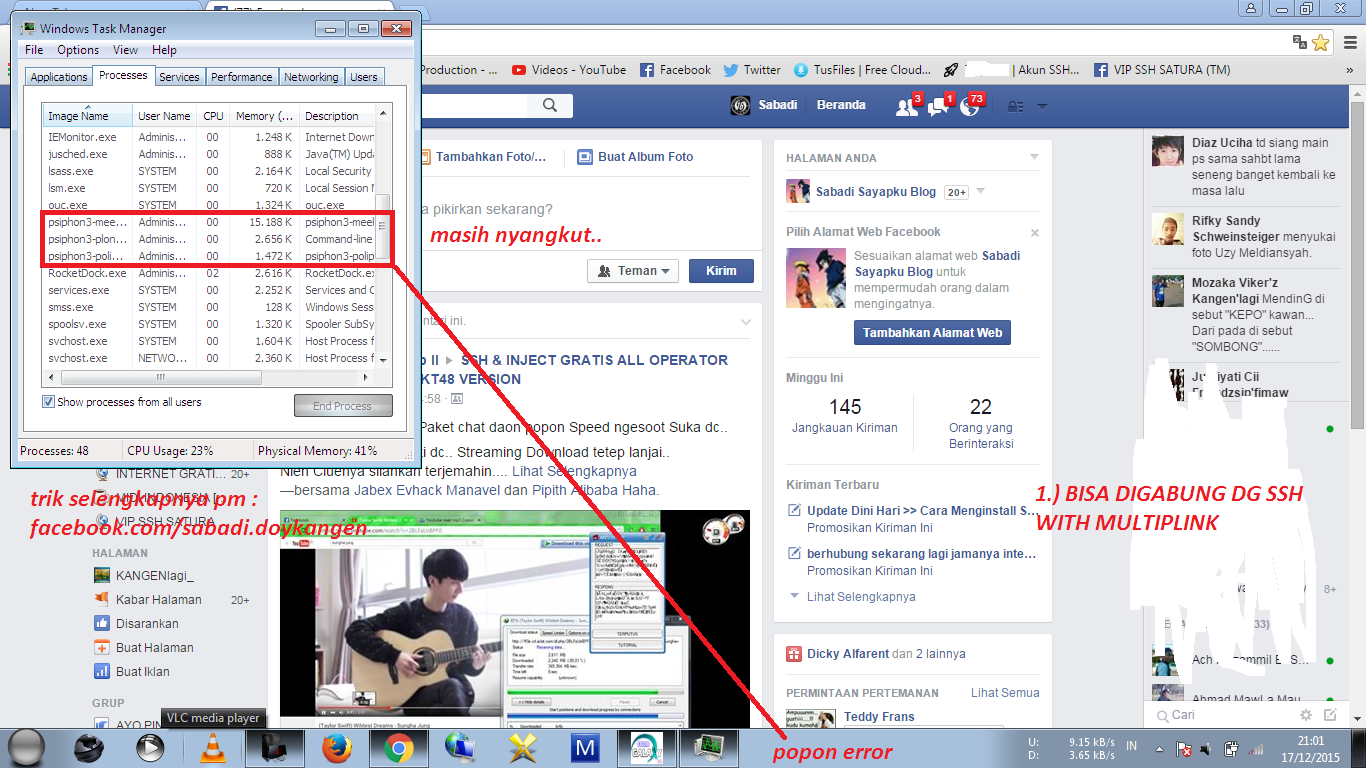Image resolution: width=1366 pixels, height=768 pixels.
Task: Click the Disarankan sidebar icon
Action: [x=101, y=623]
